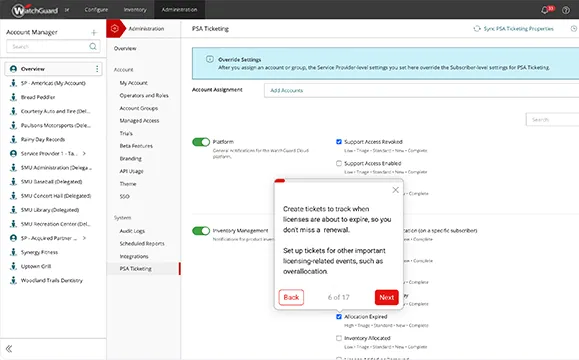Expand Service Provider 1 account chevron
This screenshot has width=579, height=360.
coord(84,153)
